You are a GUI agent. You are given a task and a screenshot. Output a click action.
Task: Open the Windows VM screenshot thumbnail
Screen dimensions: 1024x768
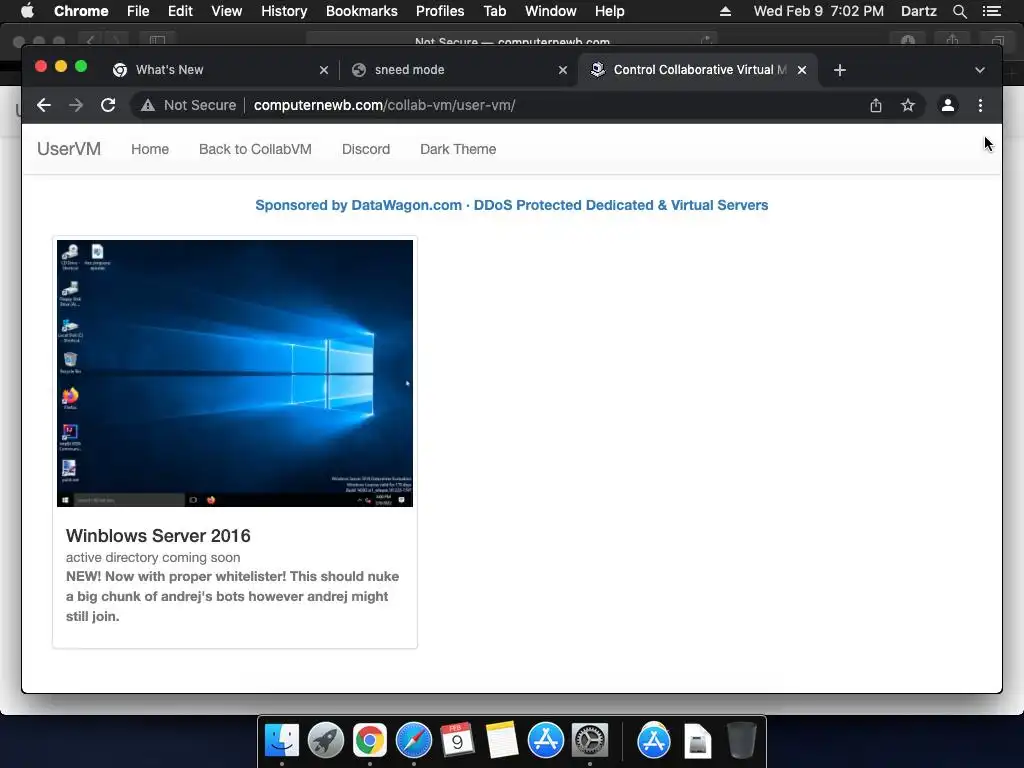click(235, 373)
